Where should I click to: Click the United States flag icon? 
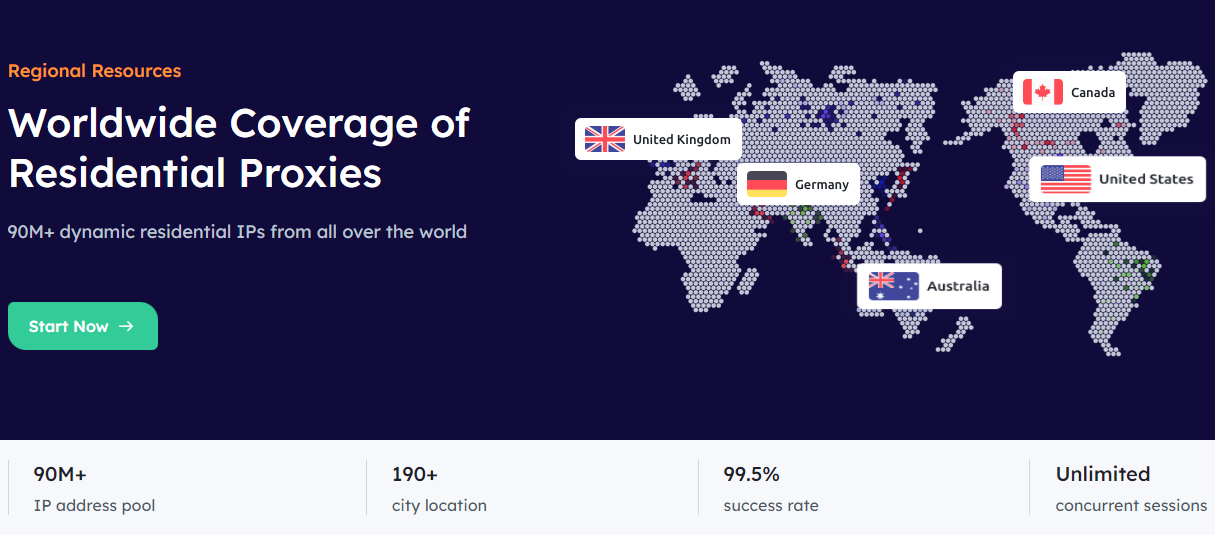click(1065, 179)
